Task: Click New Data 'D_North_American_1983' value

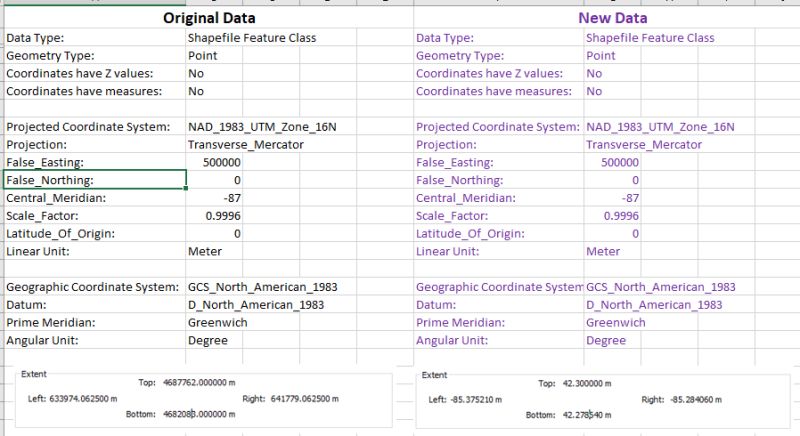Action: (654, 305)
